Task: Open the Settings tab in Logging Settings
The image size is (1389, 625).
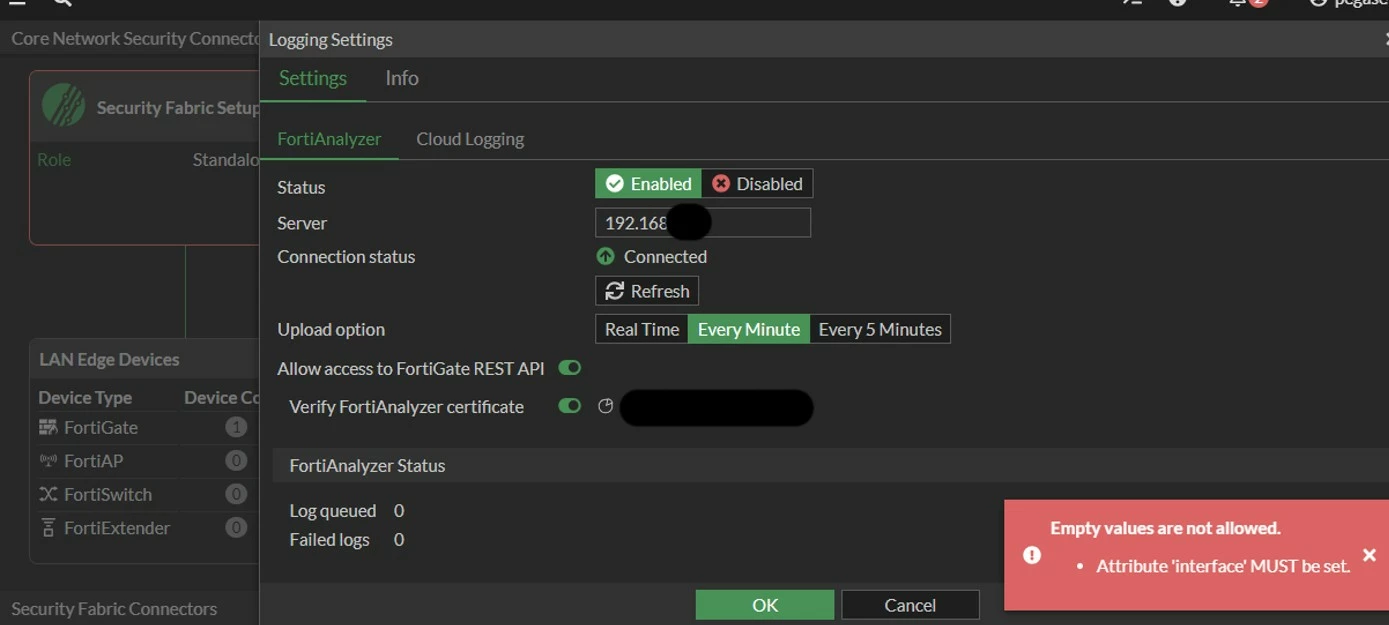Action: click(x=312, y=78)
